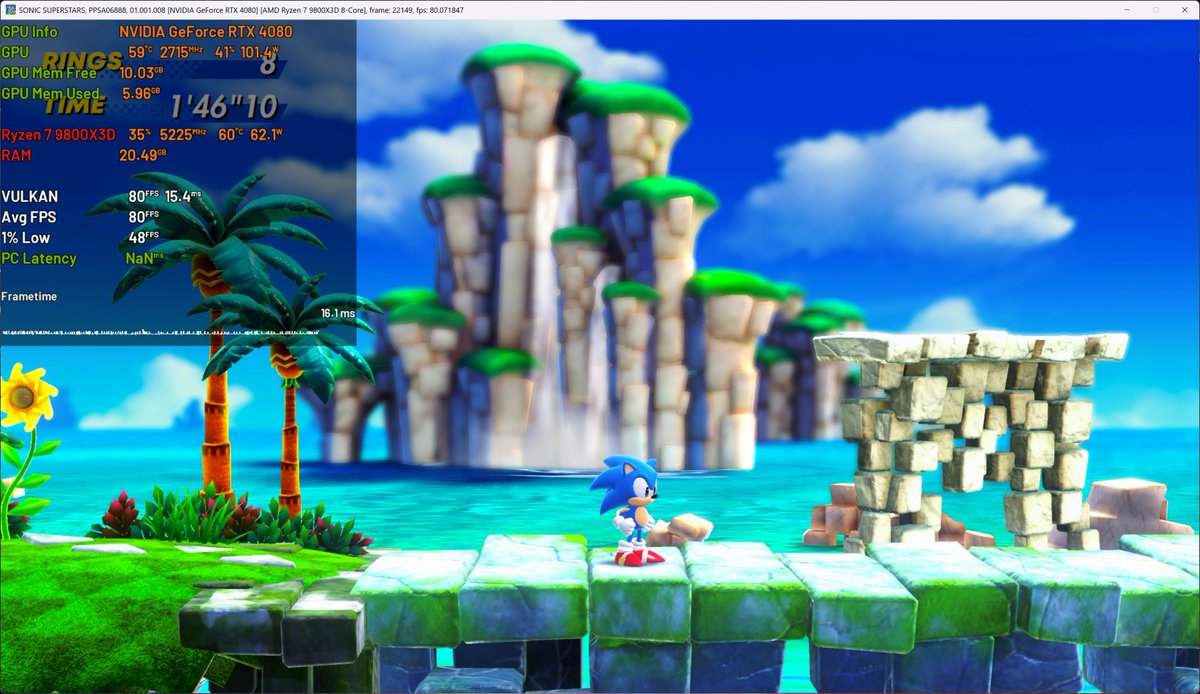Click the 16.1 ms frametime graph value
The width and height of the screenshot is (1200, 694).
[337, 313]
